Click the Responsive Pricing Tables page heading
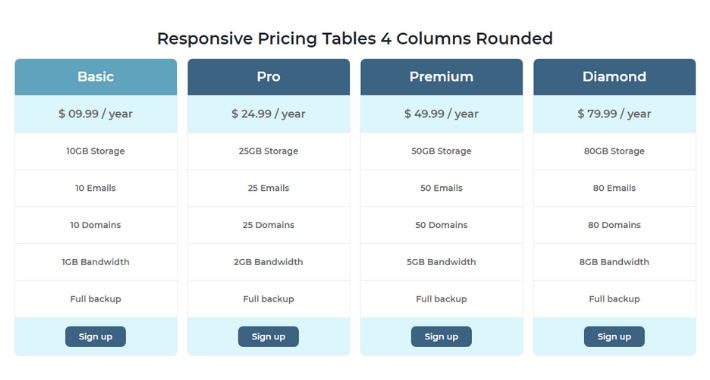710x380 pixels. [x=355, y=38]
